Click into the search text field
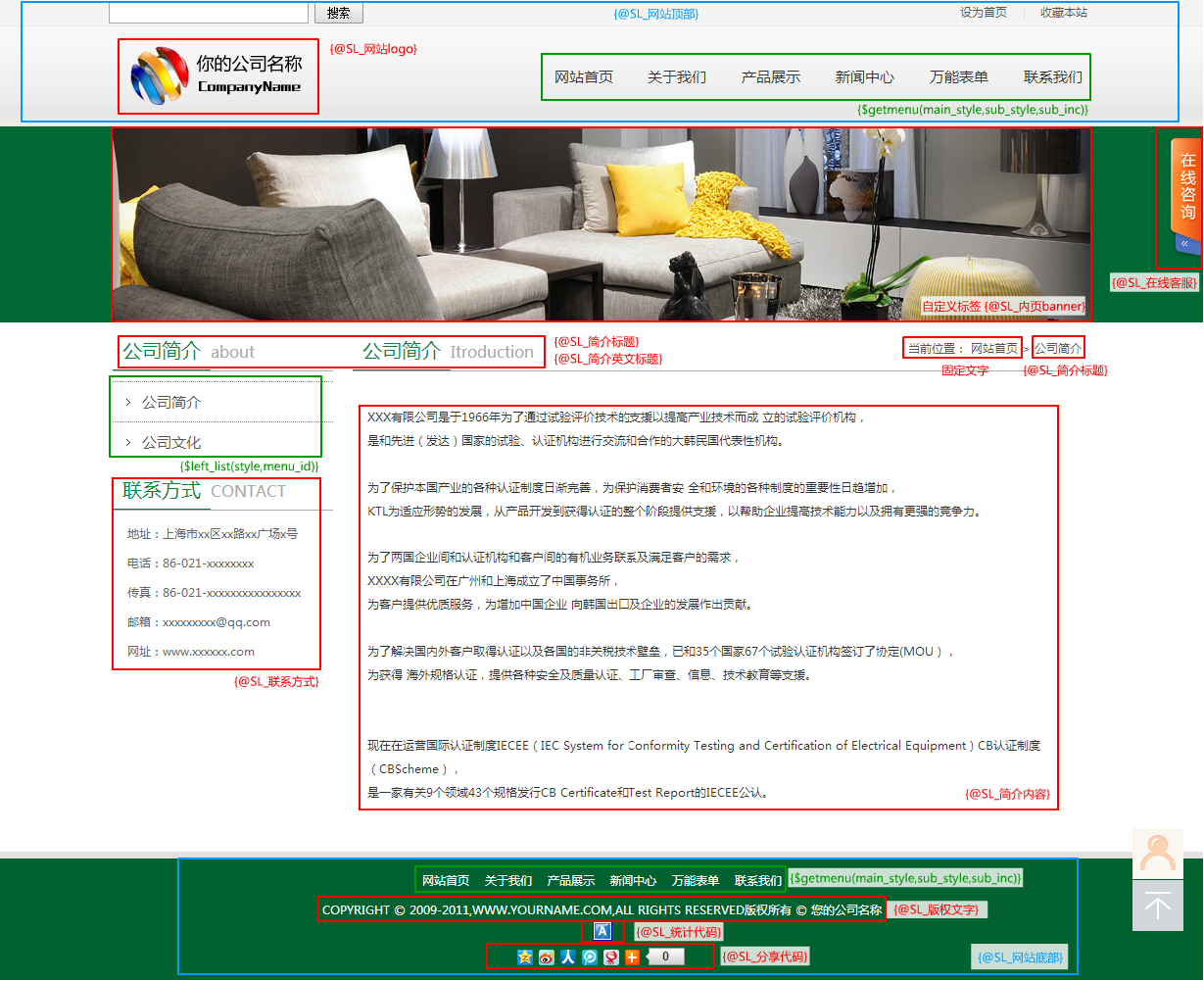 click(x=208, y=13)
